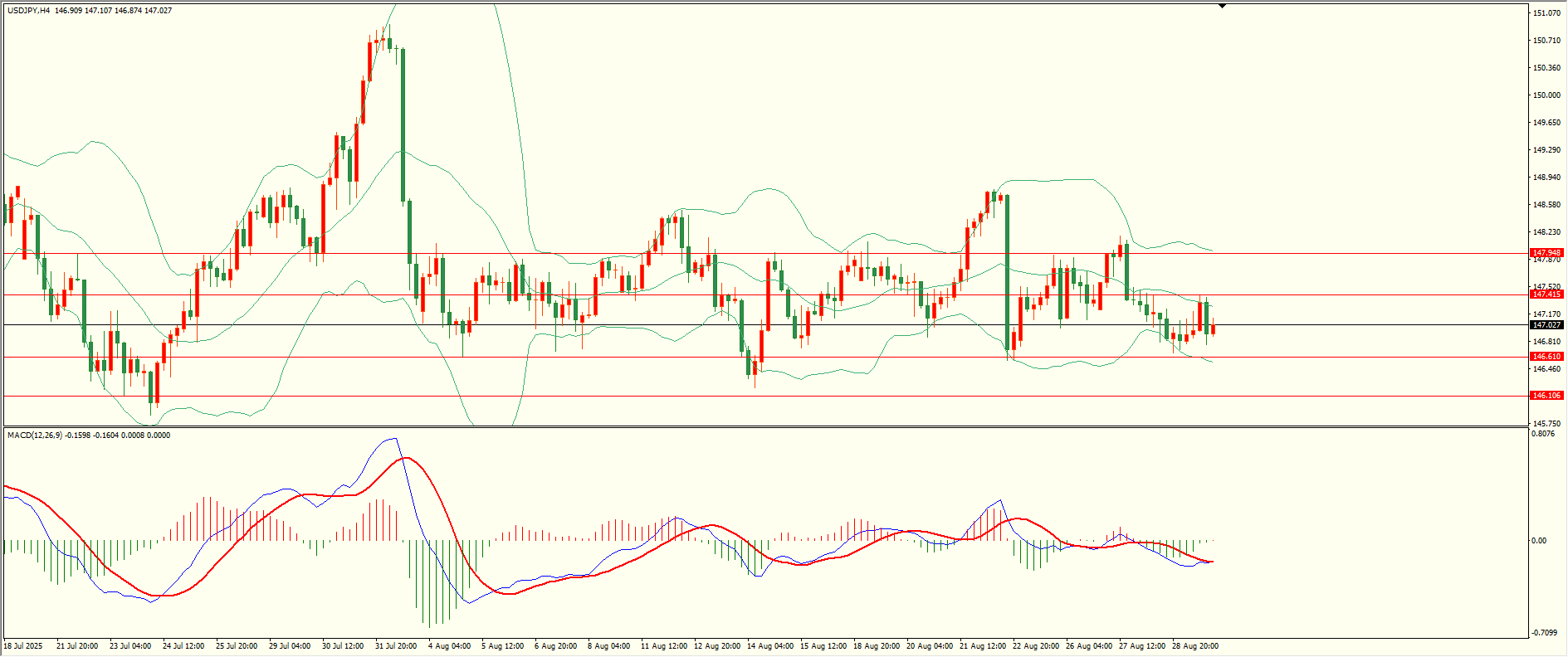1568x657 pixels.
Task: Click the 30 Jul 12:00 time label
Action: (x=343, y=646)
